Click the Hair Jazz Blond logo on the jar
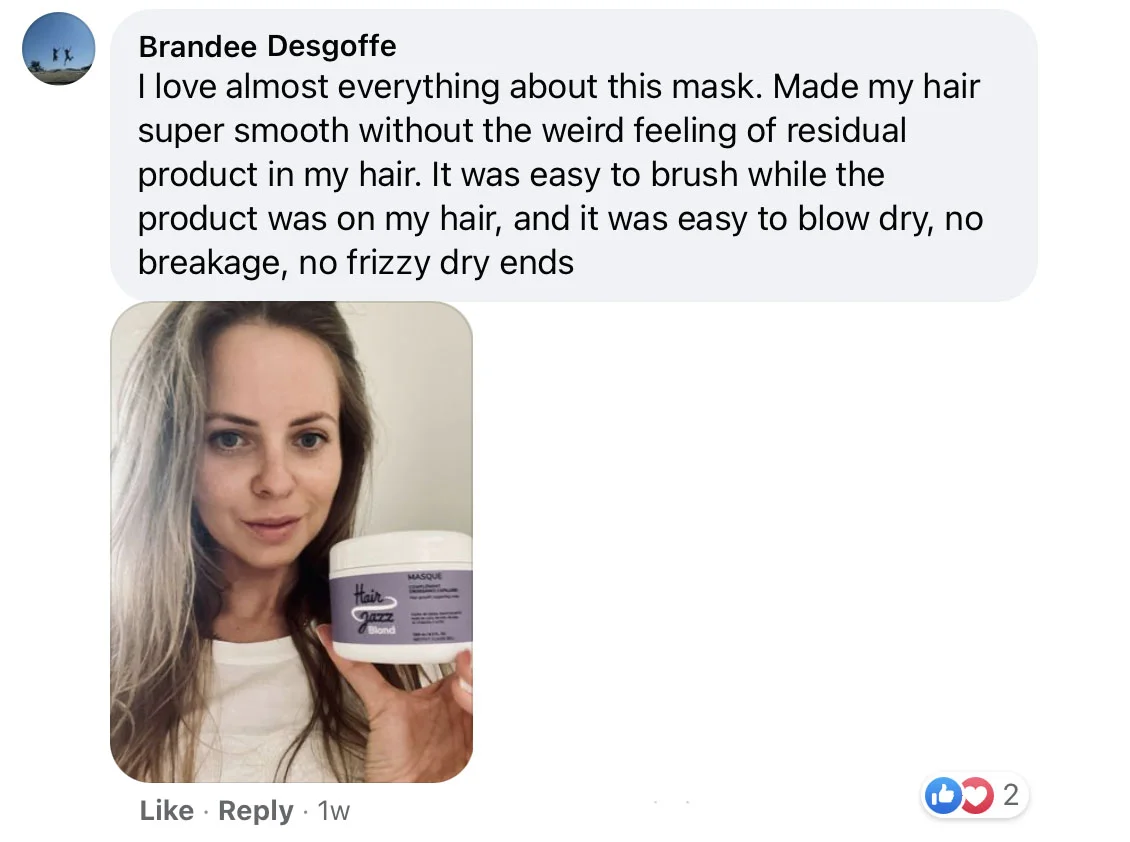Viewport: 1130px width, 842px height. click(375, 611)
